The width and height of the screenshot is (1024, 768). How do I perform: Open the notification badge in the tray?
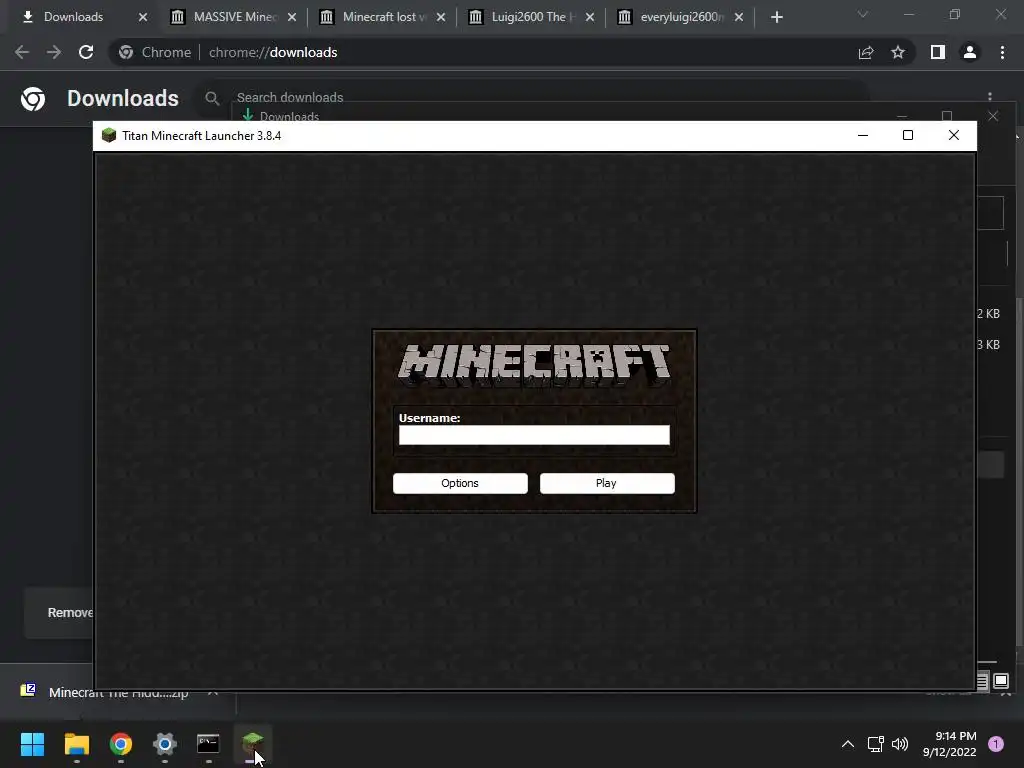(996, 744)
